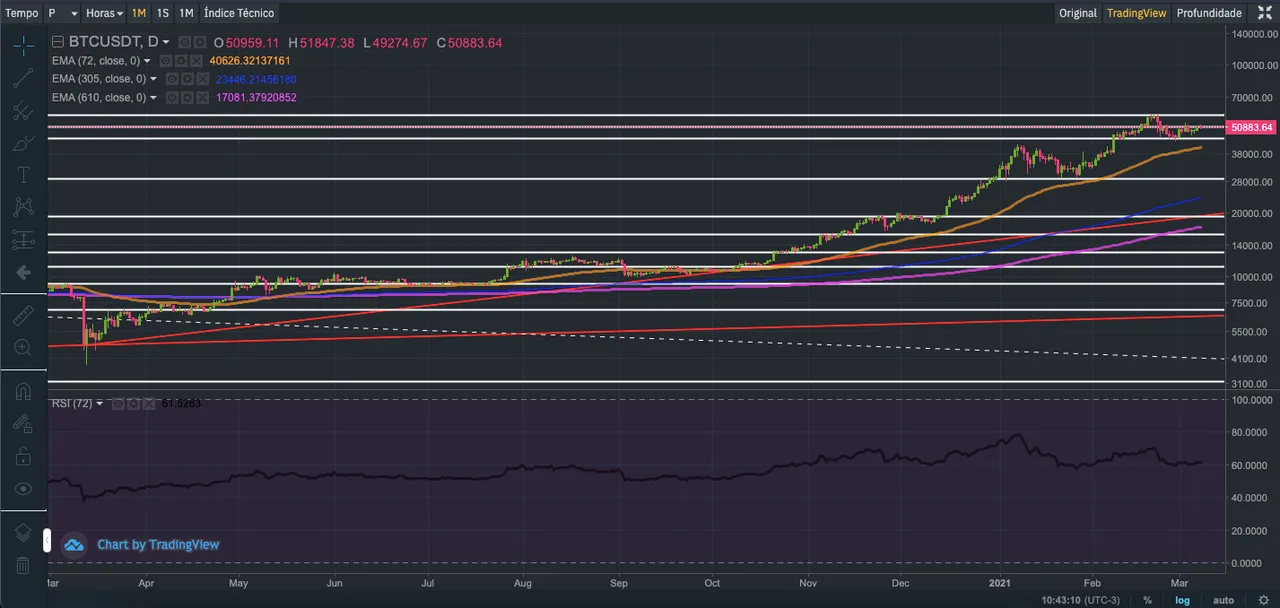
Task: Toggle hide all drawings eye icon
Action: [x=23, y=488]
